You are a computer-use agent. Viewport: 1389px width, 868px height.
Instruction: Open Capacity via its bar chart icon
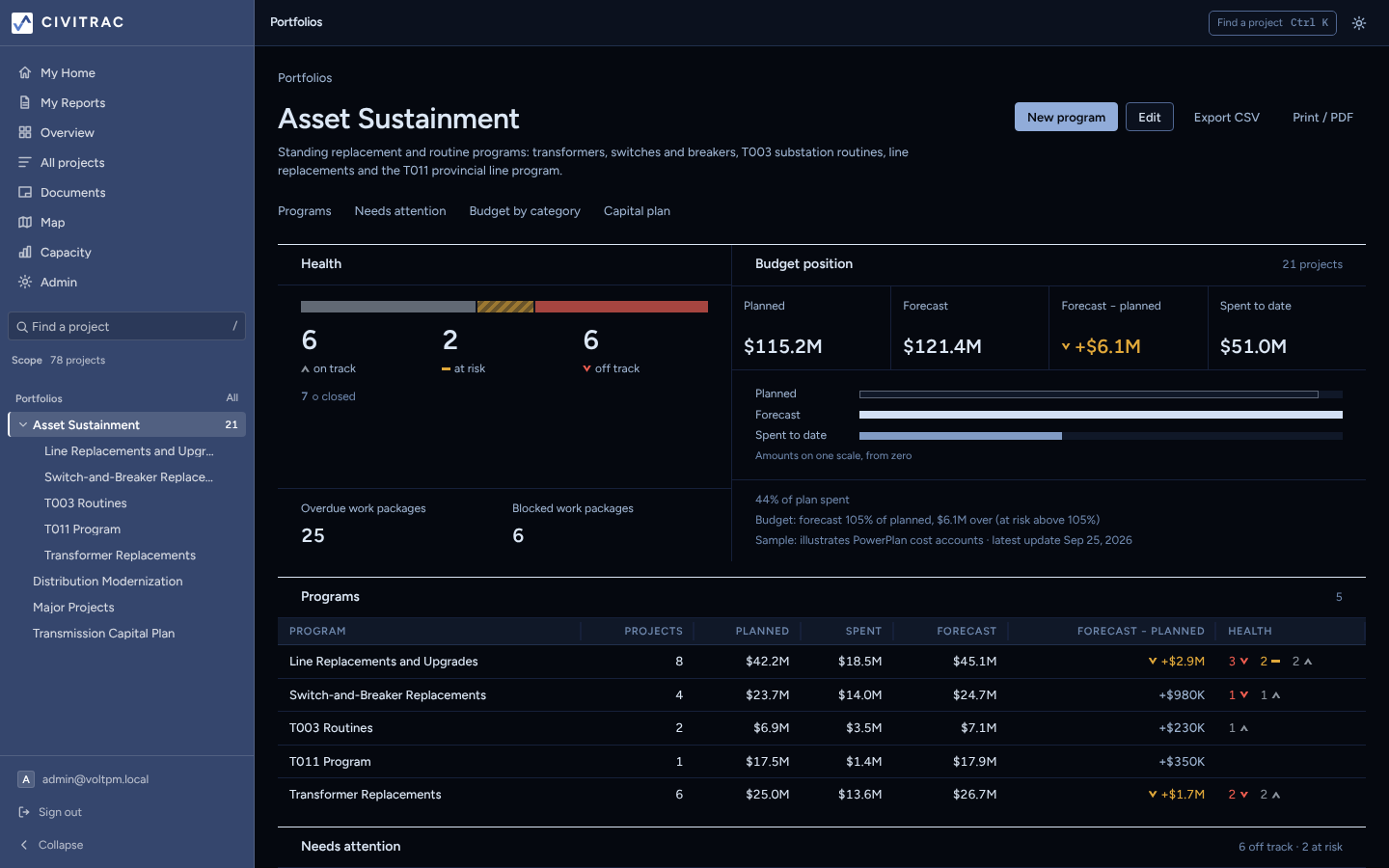(25, 252)
